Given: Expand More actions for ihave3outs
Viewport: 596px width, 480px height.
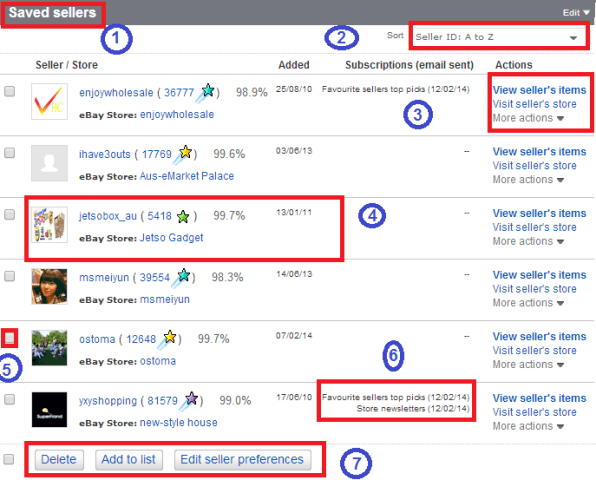Looking at the screenshot, I should 528,180.
